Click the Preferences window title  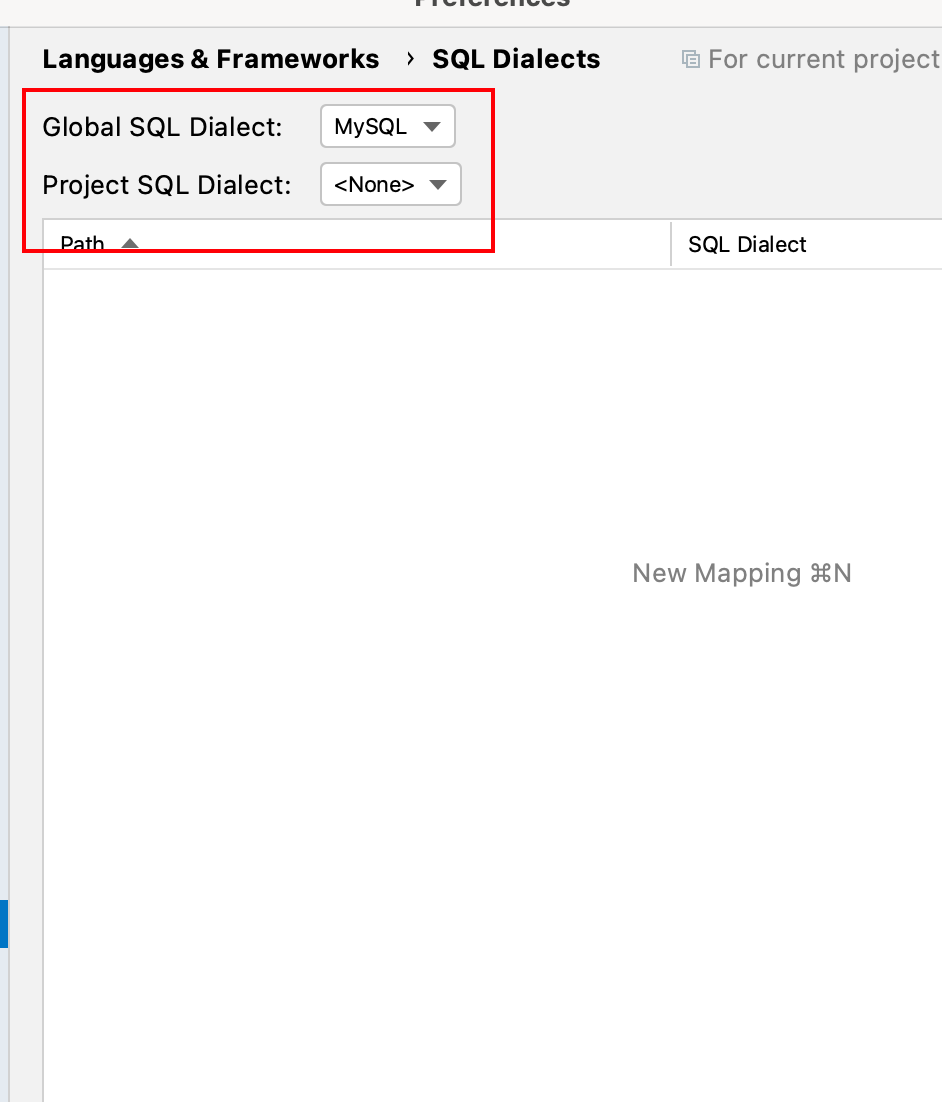pyautogui.click(x=490, y=5)
